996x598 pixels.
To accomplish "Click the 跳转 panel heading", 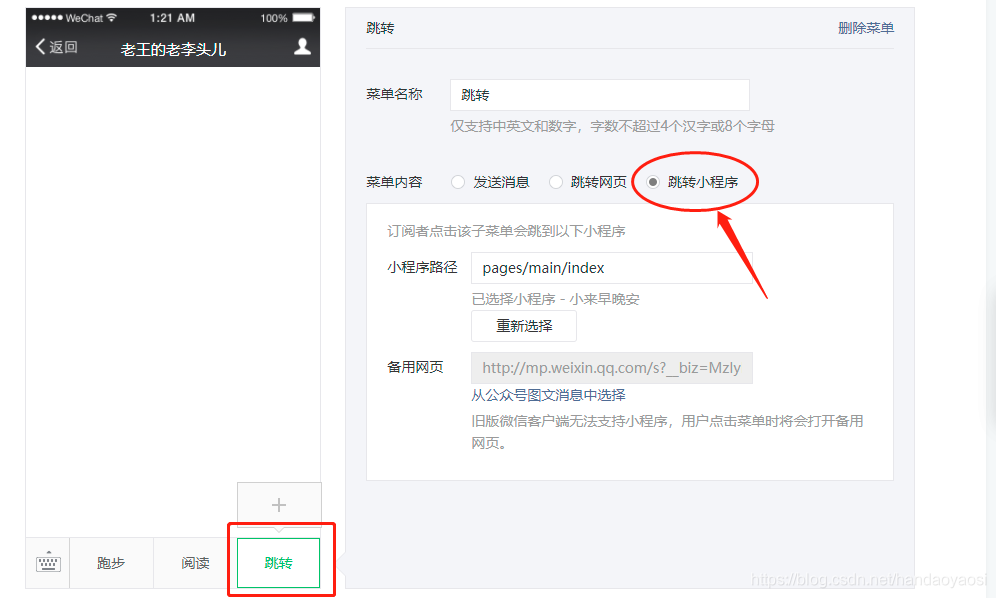I will coord(380,28).
